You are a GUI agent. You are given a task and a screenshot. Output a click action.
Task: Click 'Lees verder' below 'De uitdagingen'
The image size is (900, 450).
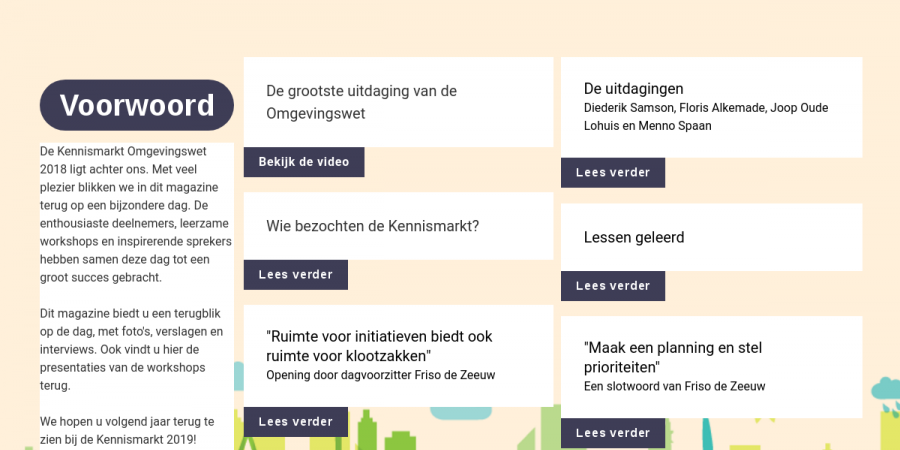click(613, 173)
